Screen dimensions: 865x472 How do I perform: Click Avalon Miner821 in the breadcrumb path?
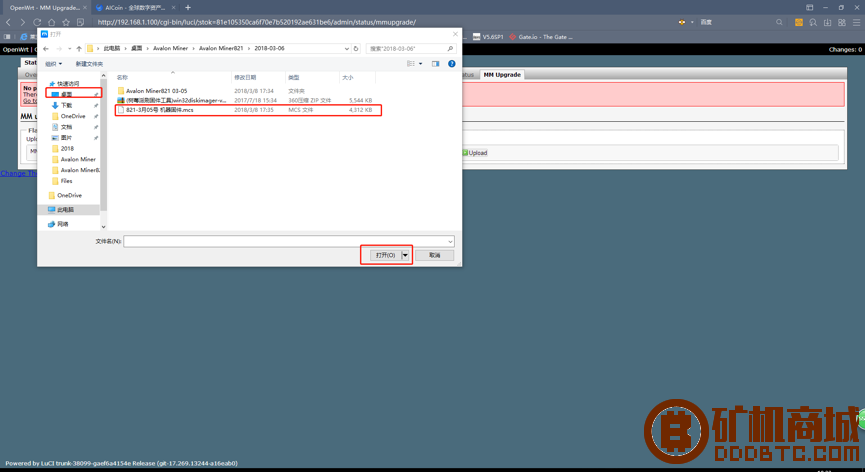(x=221, y=49)
